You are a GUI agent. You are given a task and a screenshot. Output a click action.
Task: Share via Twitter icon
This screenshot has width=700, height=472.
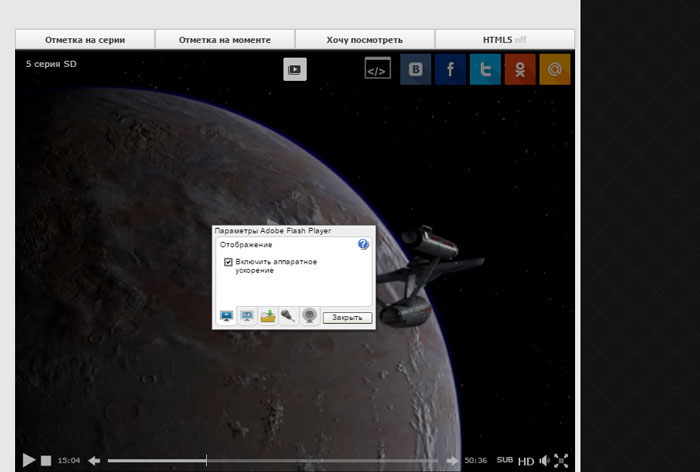[485, 69]
